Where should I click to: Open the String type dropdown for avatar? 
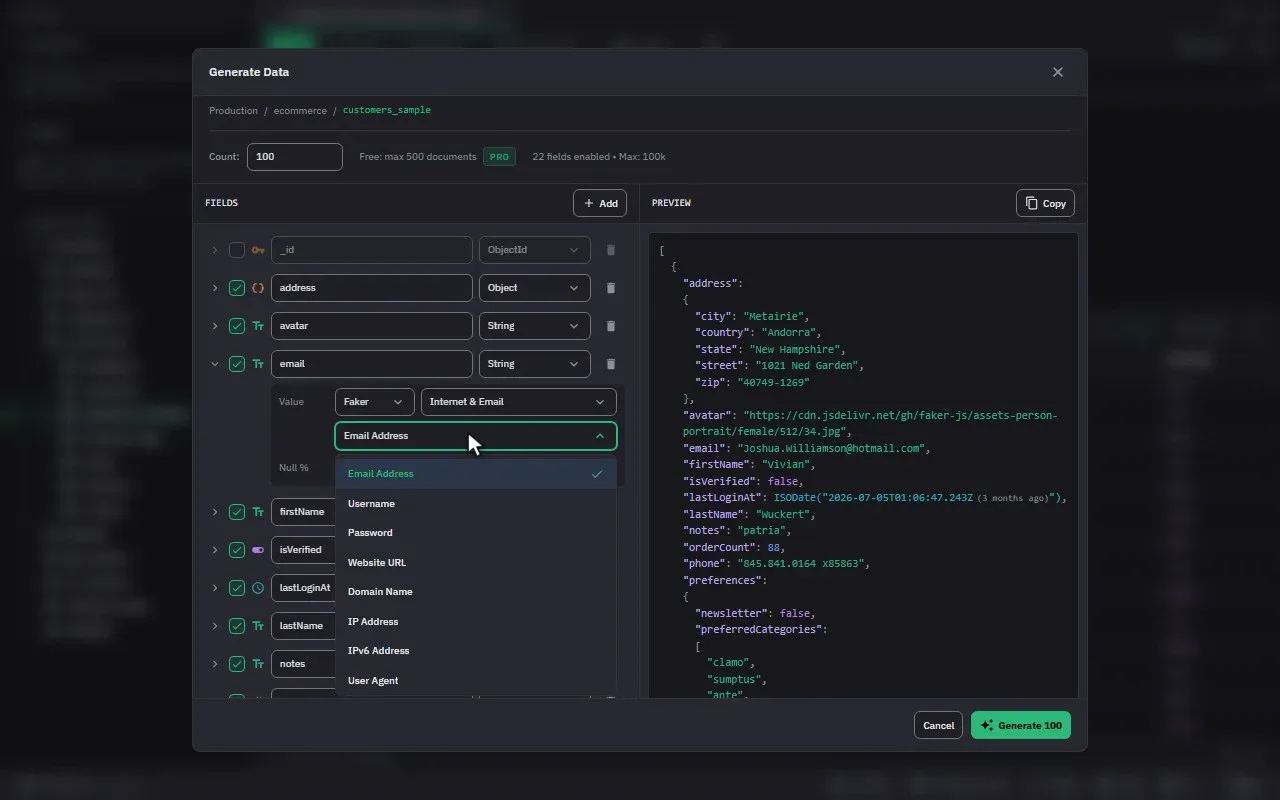[x=534, y=326]
